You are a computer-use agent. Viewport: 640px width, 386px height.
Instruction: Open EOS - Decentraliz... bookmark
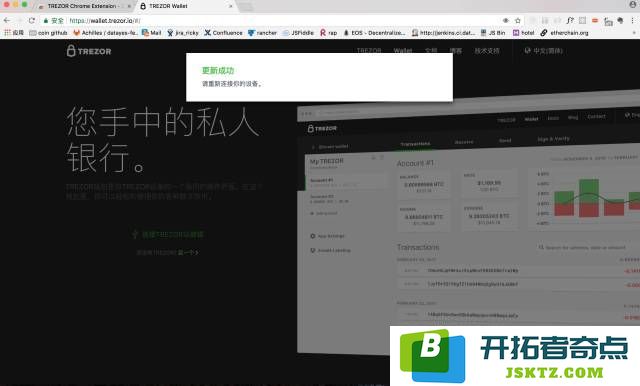pos(374,33)
